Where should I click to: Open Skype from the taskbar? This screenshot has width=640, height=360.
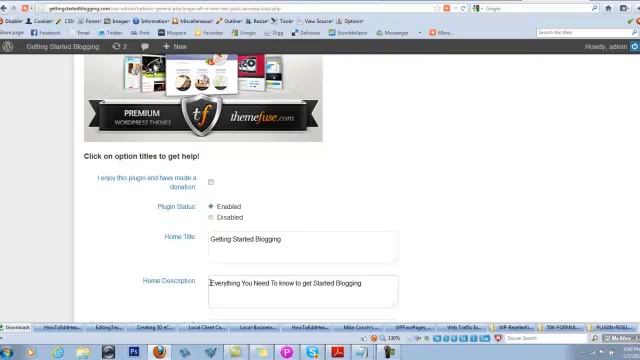tap(312, 352)
